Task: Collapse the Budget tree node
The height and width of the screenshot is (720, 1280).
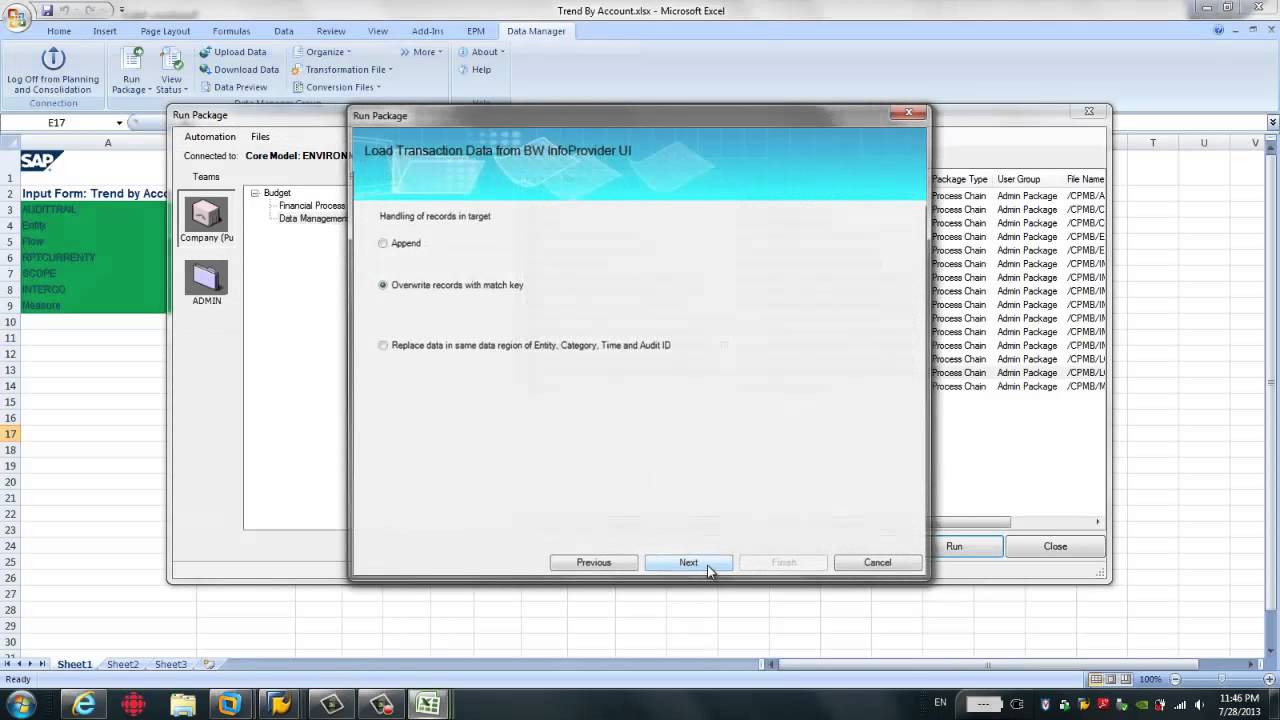Action: click(255, 193)
